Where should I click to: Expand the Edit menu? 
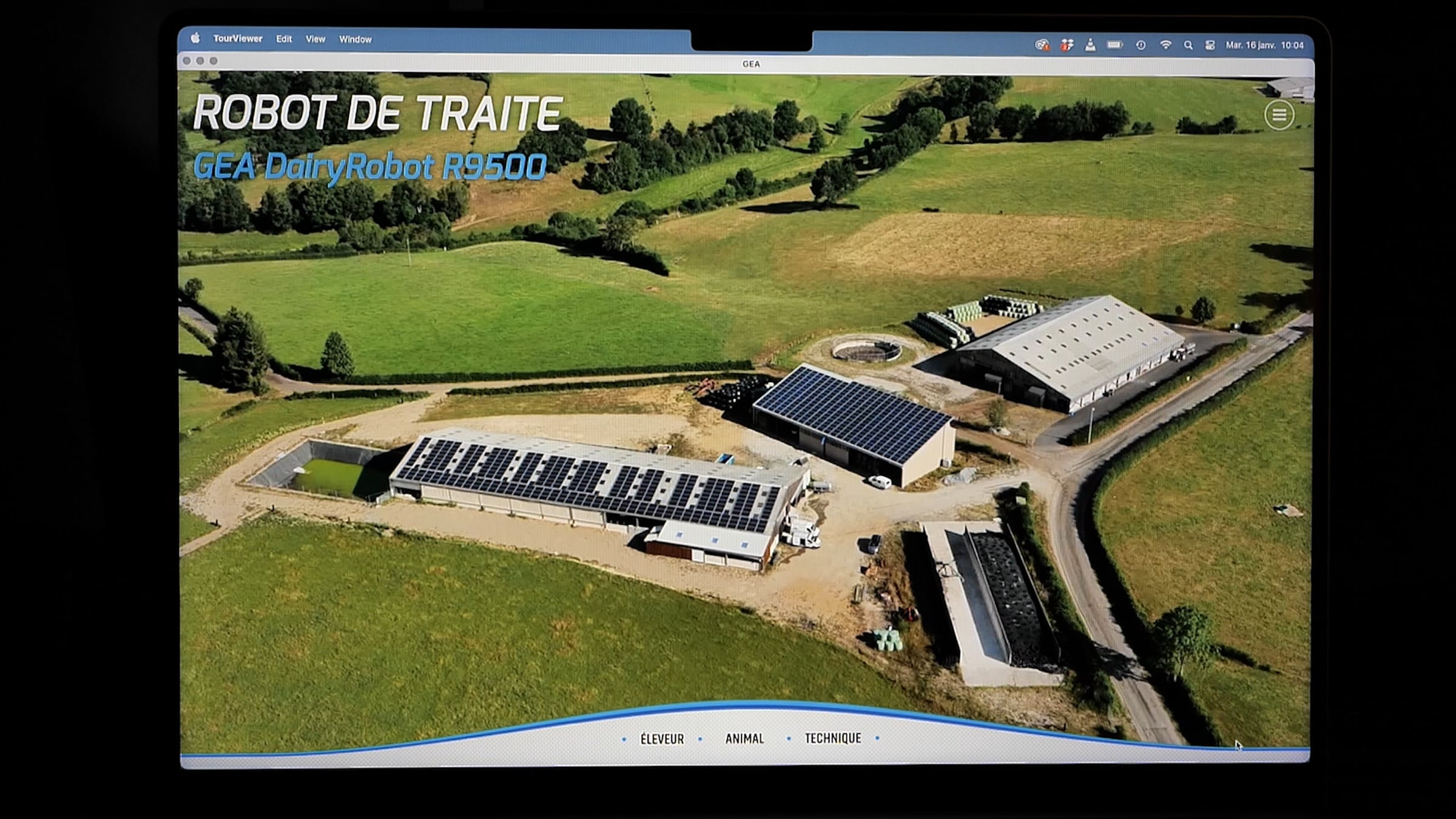pyautogui.click(x=284, y=39)
